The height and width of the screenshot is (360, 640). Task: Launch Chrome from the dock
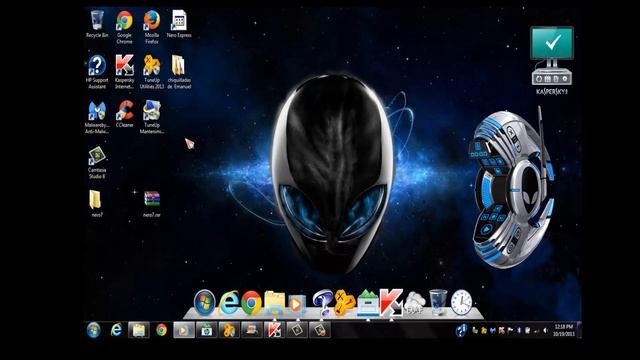pyautogui.click(x=251, y=303)
